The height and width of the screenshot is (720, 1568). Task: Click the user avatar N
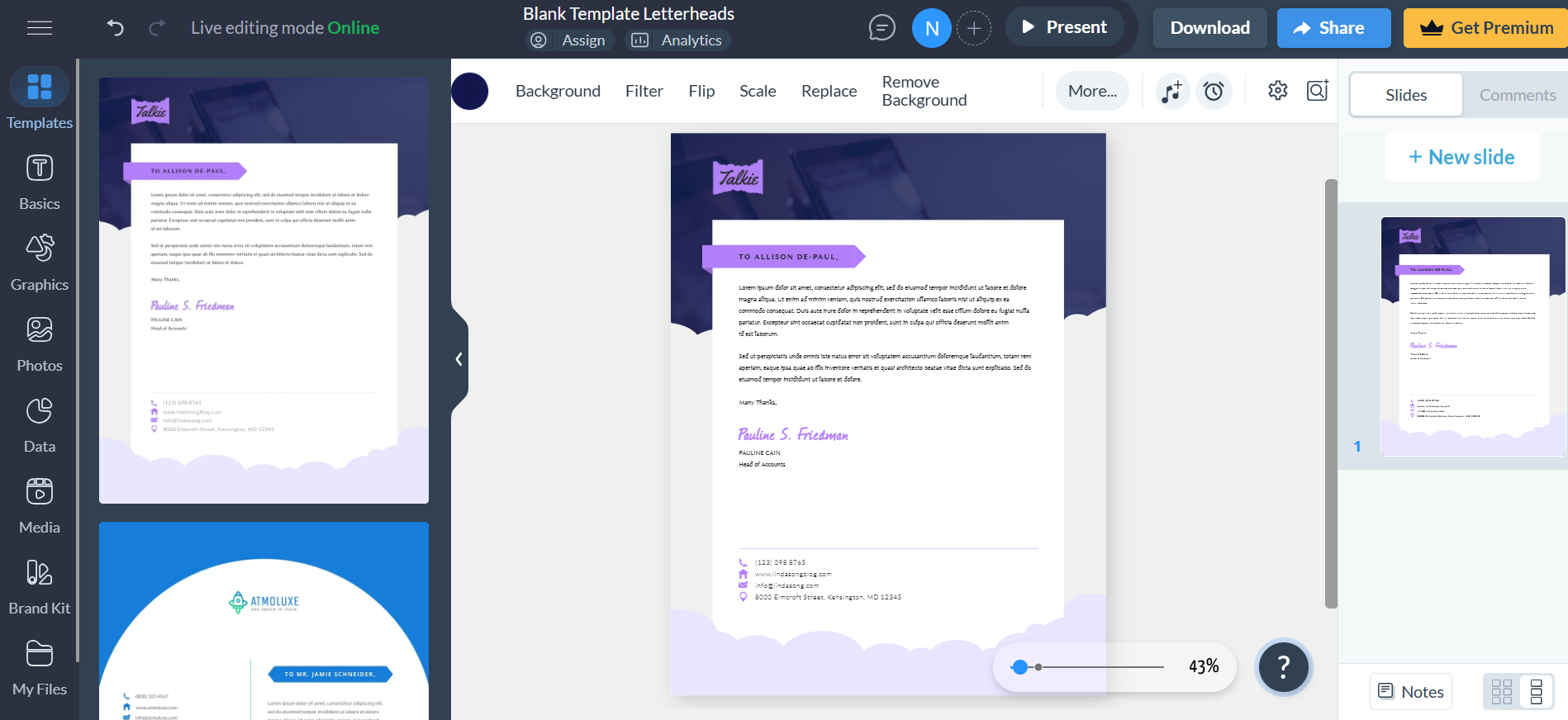pos(932,28)
